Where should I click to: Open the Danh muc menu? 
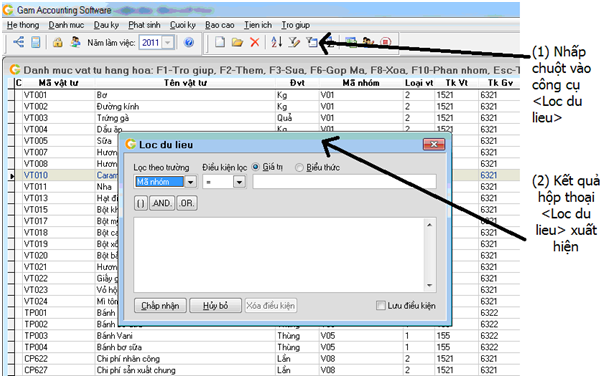(x=66, y=25)
